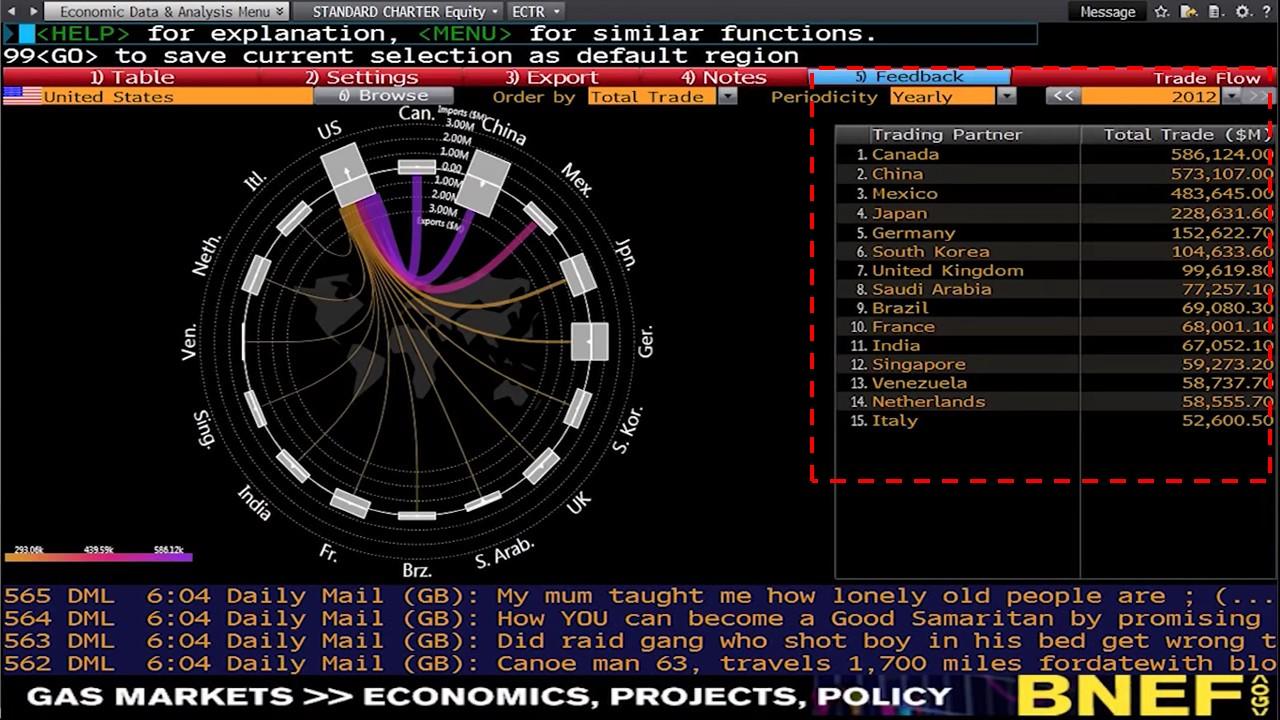1280x720 pixels.
Task: Select the Neth. node on the chord chart
Action: click(257, 274)
